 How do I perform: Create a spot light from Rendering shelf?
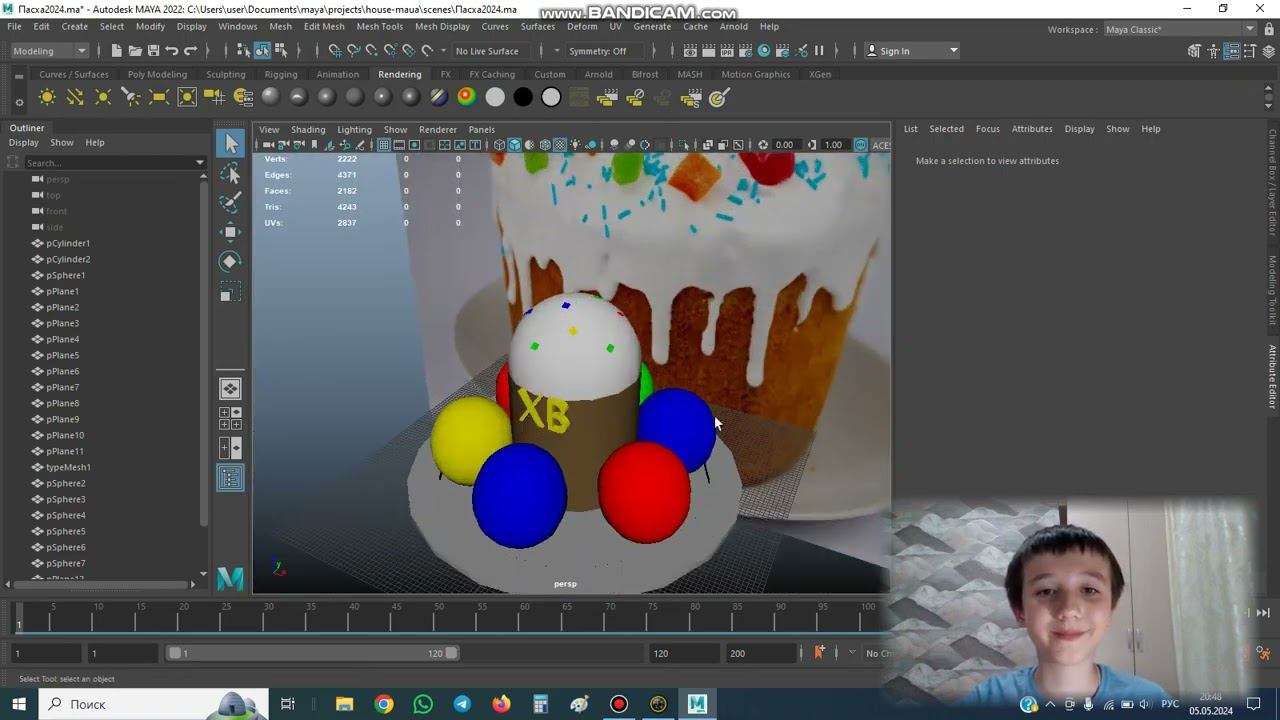click(130, 97)
